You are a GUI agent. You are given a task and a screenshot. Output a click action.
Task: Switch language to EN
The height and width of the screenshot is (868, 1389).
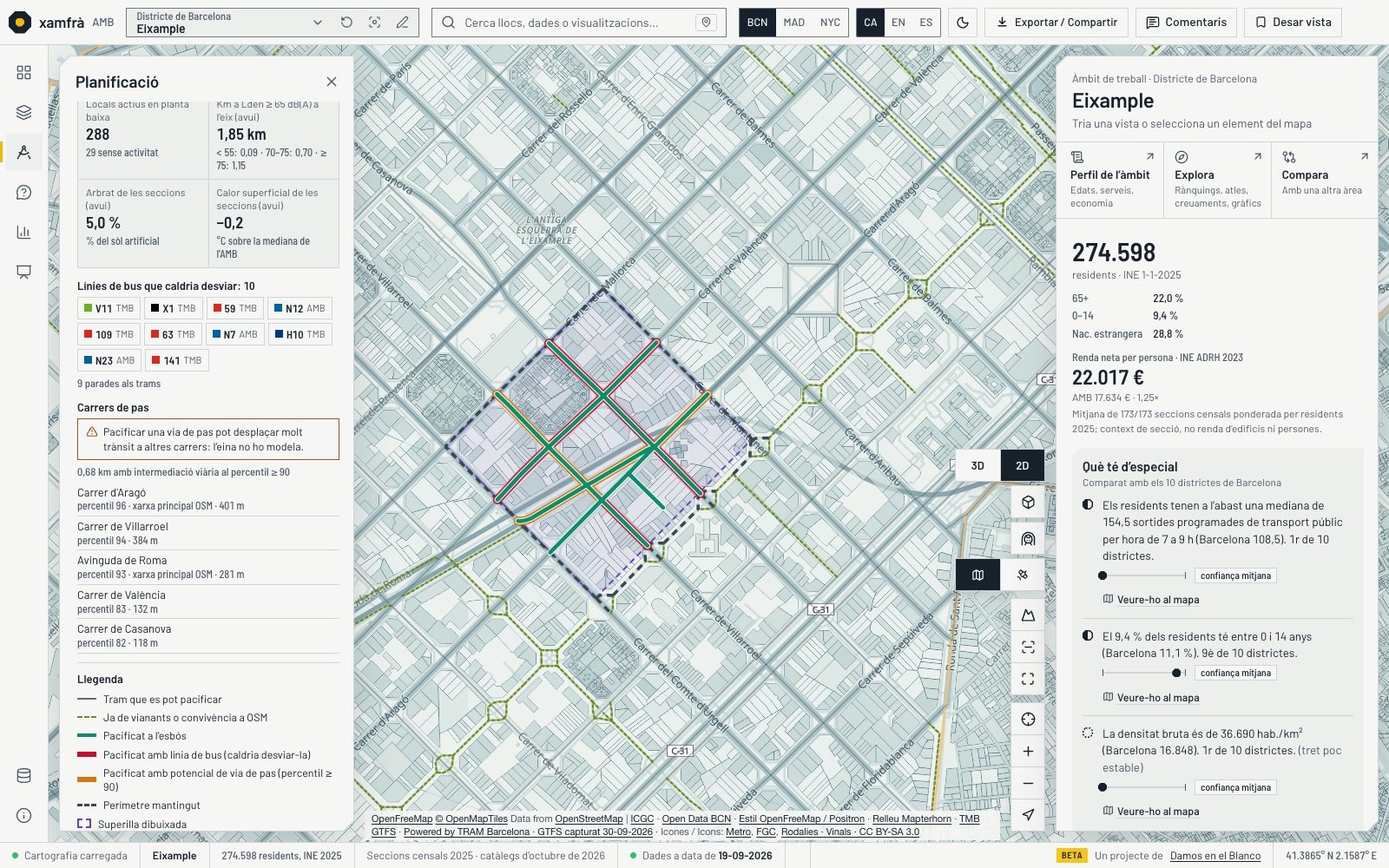click(899, 23)
